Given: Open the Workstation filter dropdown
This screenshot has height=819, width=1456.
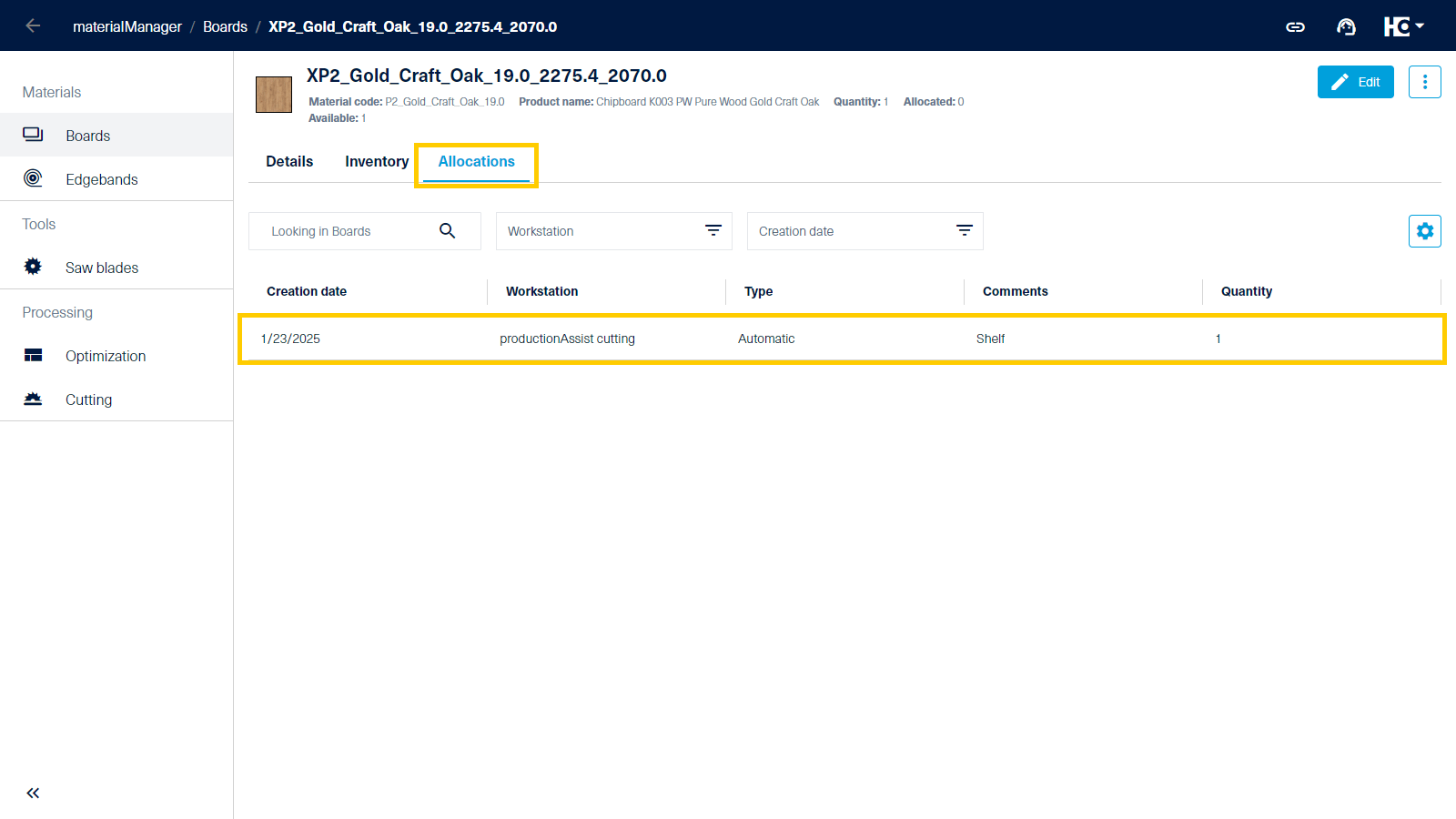Looking at the screenshot, I should [713, 230].
